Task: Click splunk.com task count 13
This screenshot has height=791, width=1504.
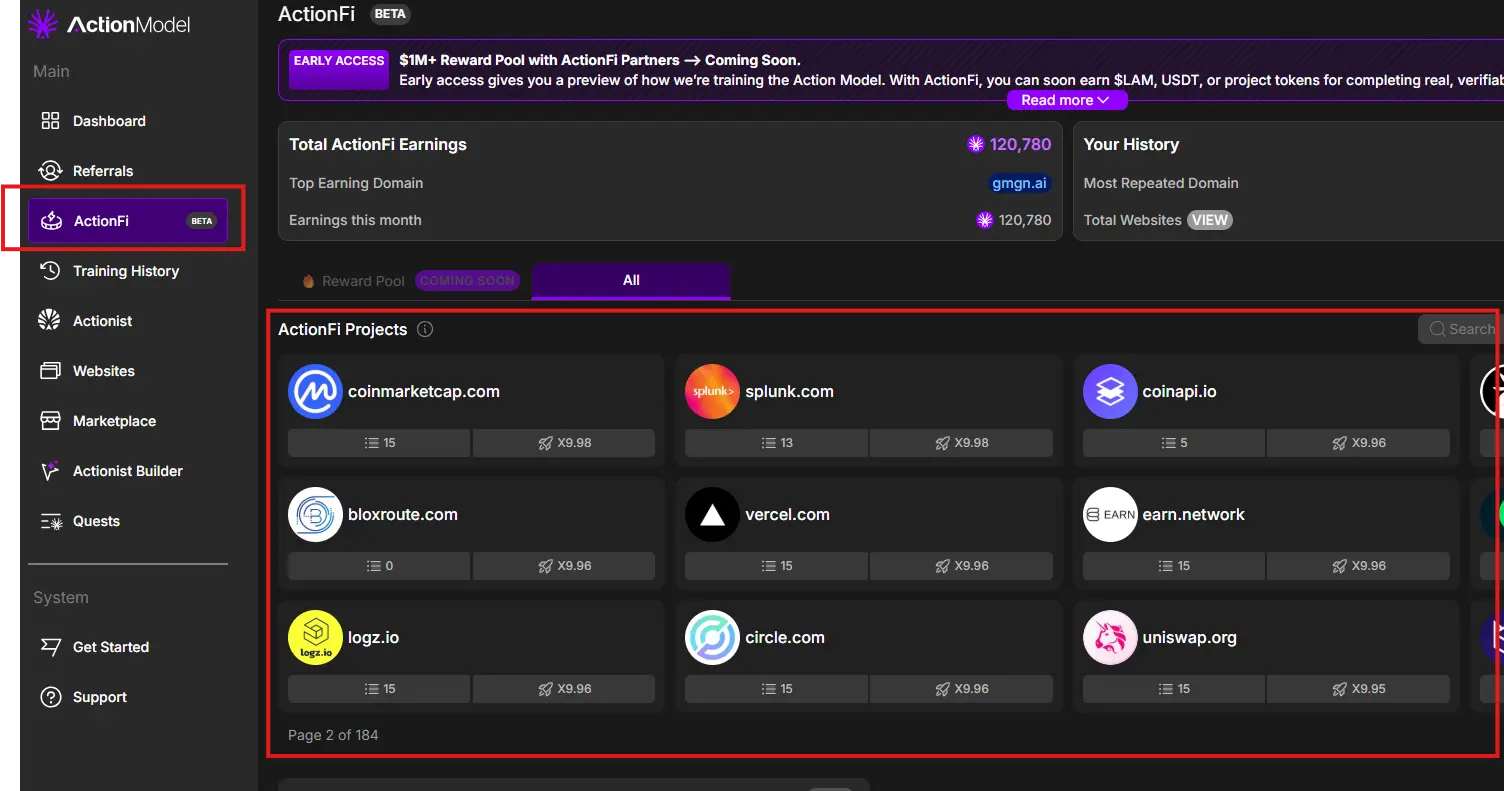Action: 777,443
